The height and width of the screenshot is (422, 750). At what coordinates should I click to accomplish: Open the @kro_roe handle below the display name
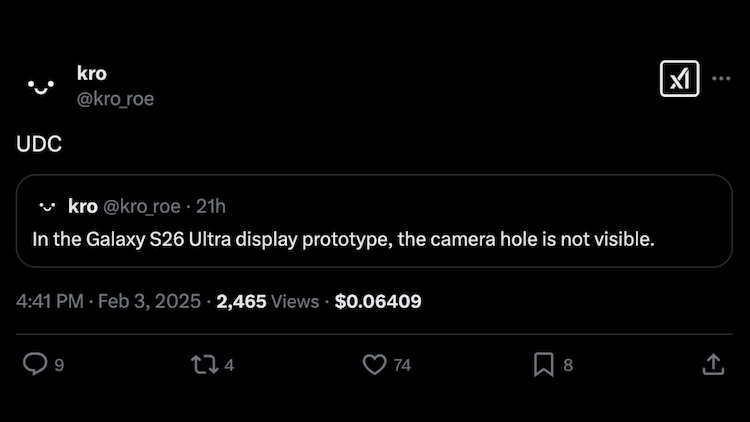(115, 98)
